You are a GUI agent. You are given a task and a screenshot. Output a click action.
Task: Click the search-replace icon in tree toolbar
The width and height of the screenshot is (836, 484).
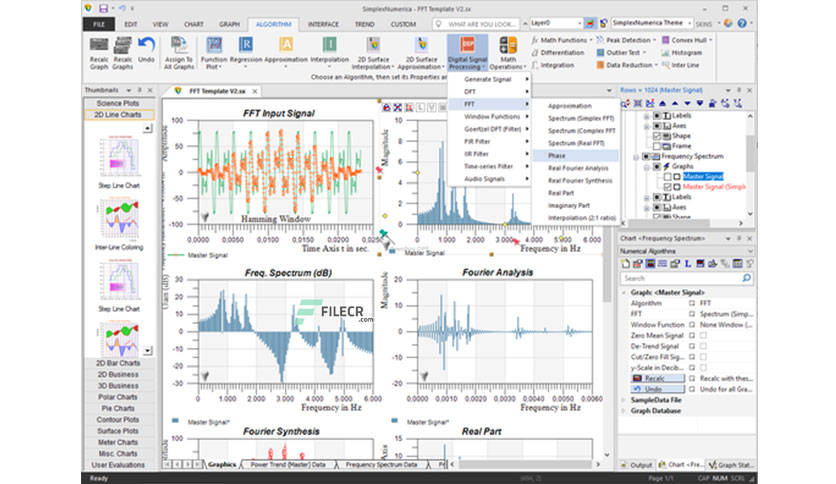coord(625,103)
